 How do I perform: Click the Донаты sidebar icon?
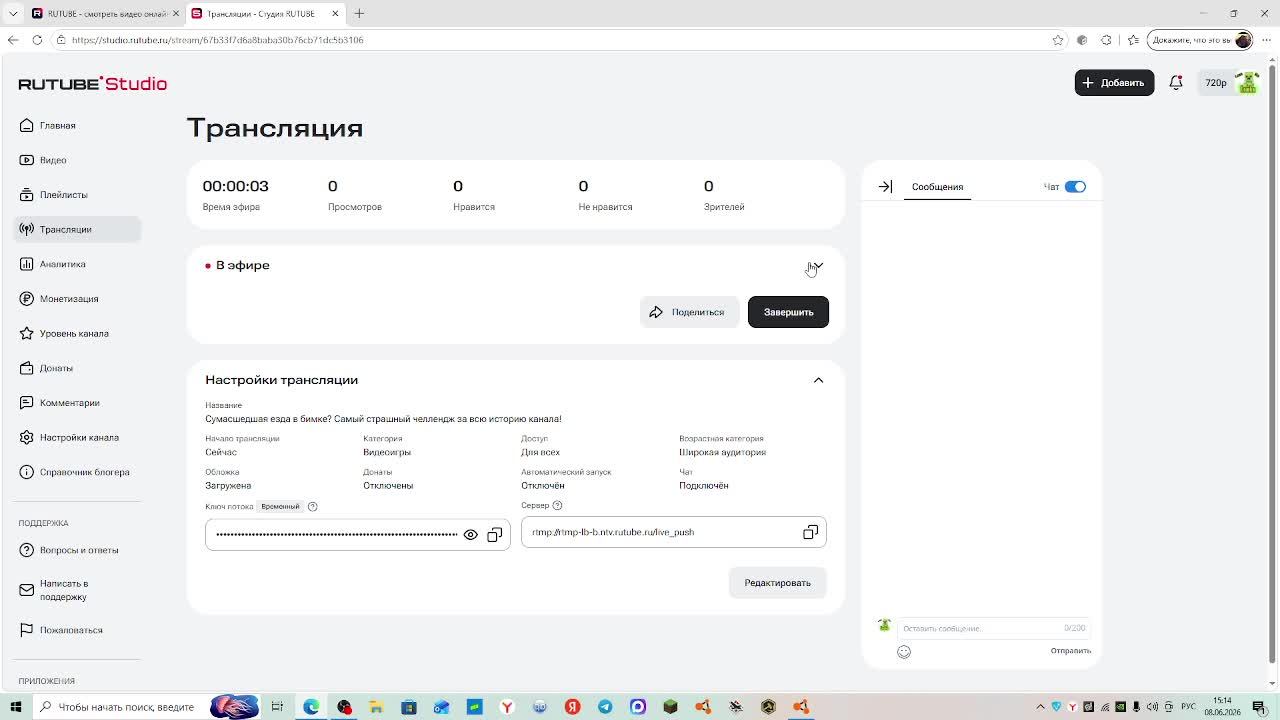(27, 368)
